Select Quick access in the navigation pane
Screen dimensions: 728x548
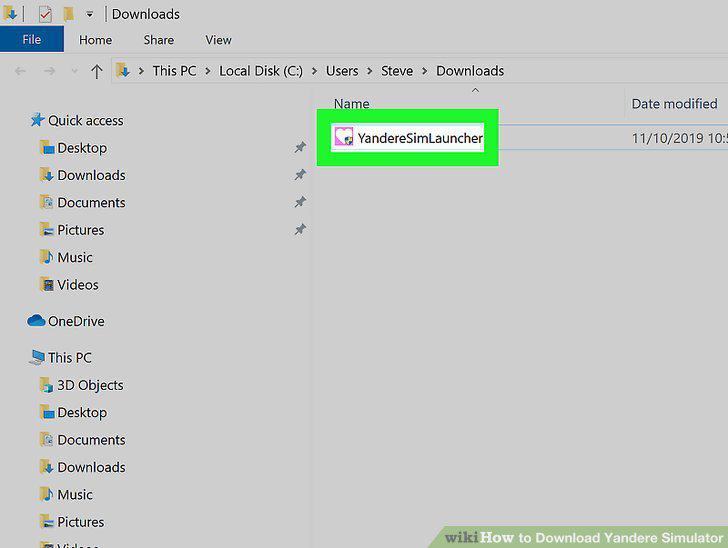[x=85, y=121]
